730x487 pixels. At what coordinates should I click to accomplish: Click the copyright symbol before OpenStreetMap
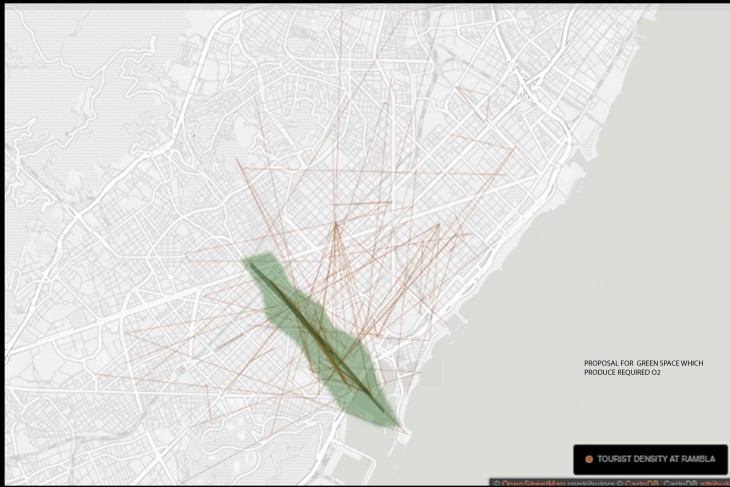[x=497, y=482]
